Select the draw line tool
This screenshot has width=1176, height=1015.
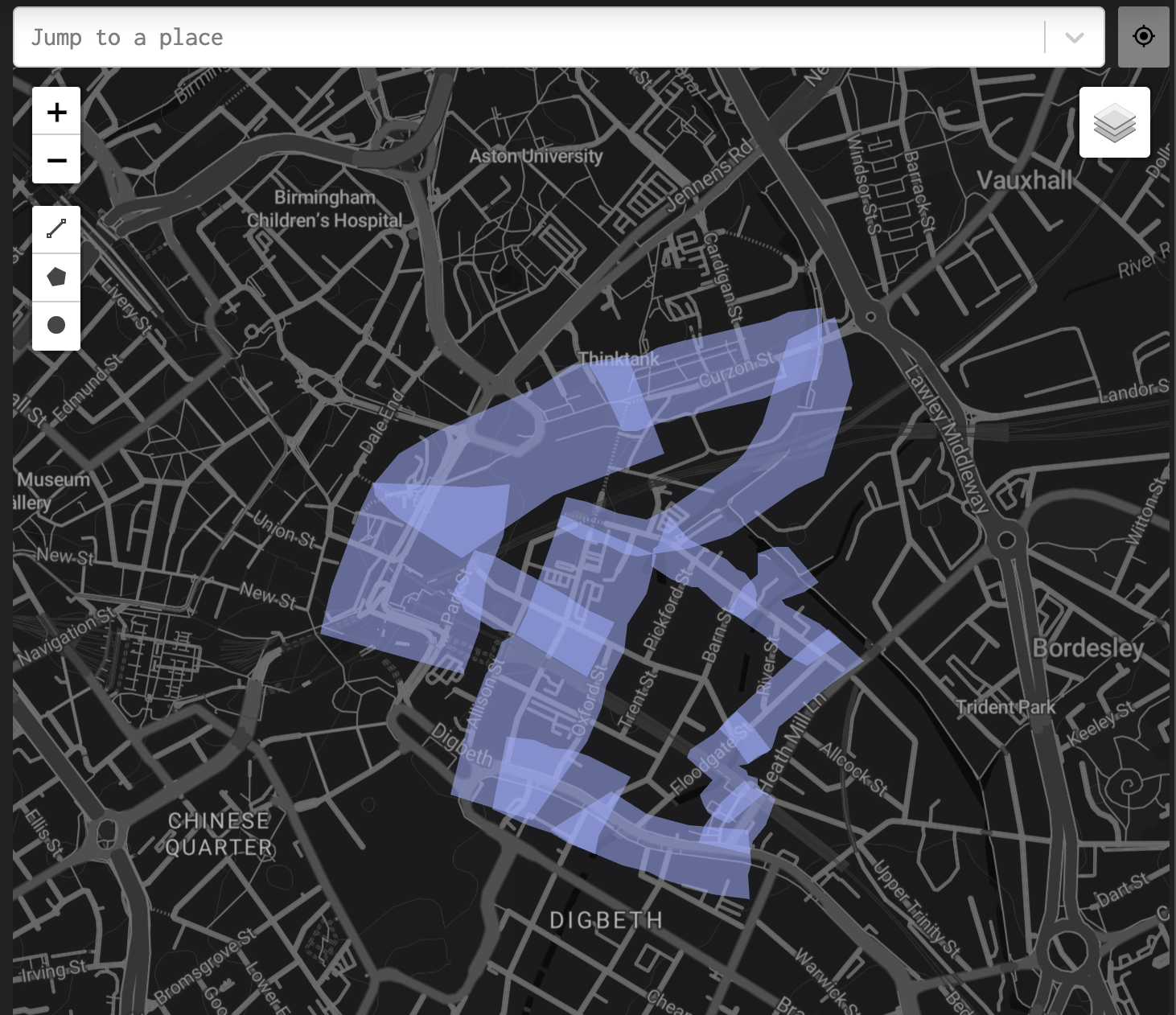point(56,230)
